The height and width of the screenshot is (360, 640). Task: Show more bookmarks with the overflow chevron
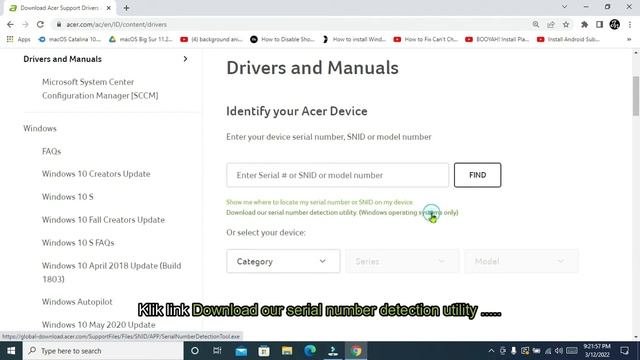629,39
